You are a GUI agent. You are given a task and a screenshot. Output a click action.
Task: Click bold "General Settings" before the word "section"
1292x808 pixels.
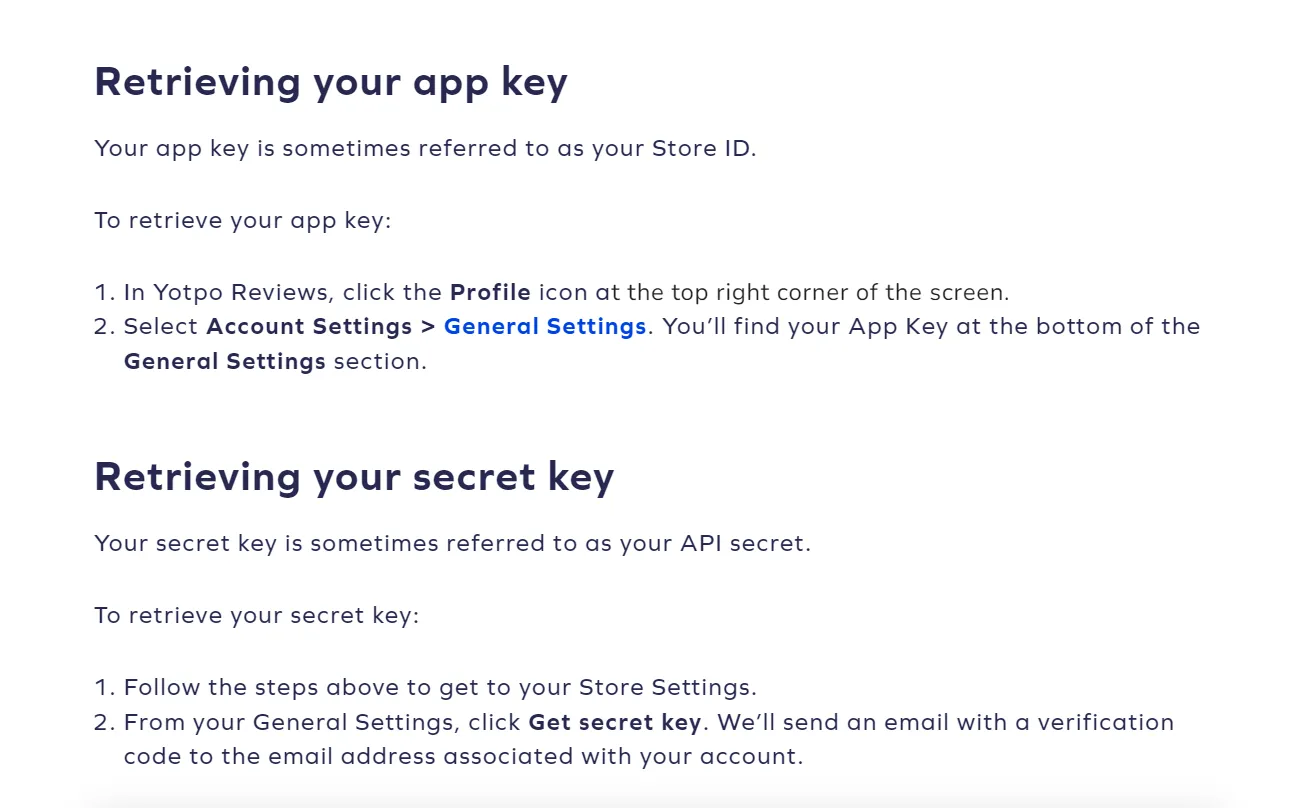[x=225, y=362]
